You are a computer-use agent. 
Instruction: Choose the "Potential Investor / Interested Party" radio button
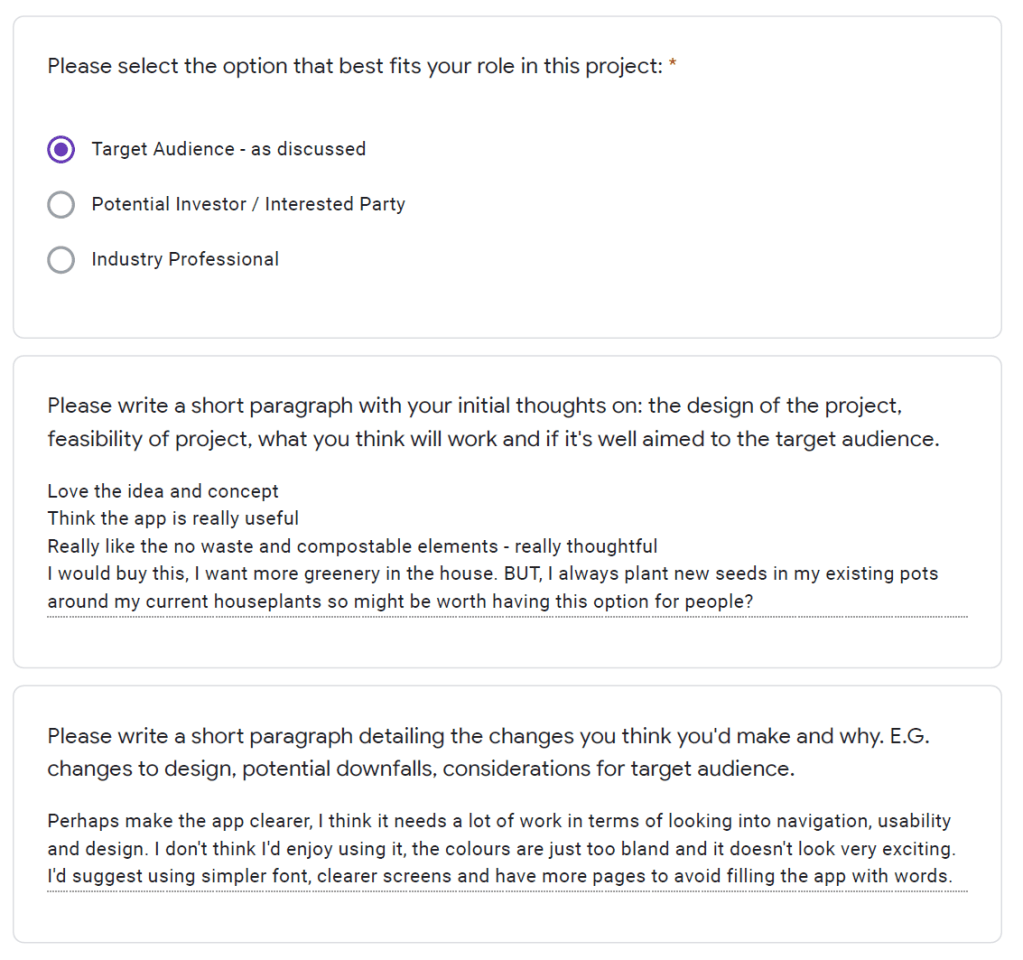coord(61,205)
